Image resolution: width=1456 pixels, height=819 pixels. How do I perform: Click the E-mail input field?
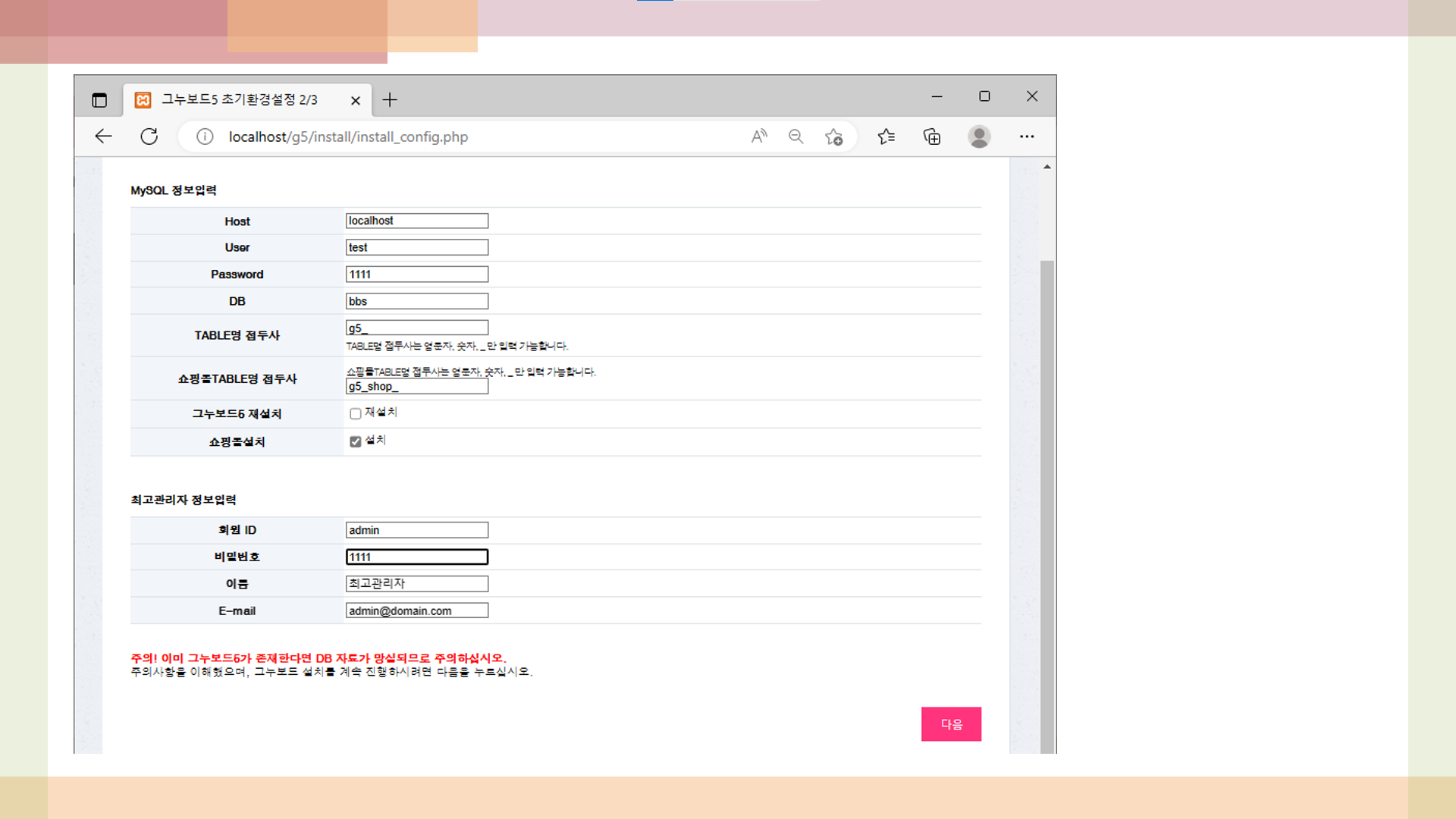pyautogui.click(x=416, y=611)
